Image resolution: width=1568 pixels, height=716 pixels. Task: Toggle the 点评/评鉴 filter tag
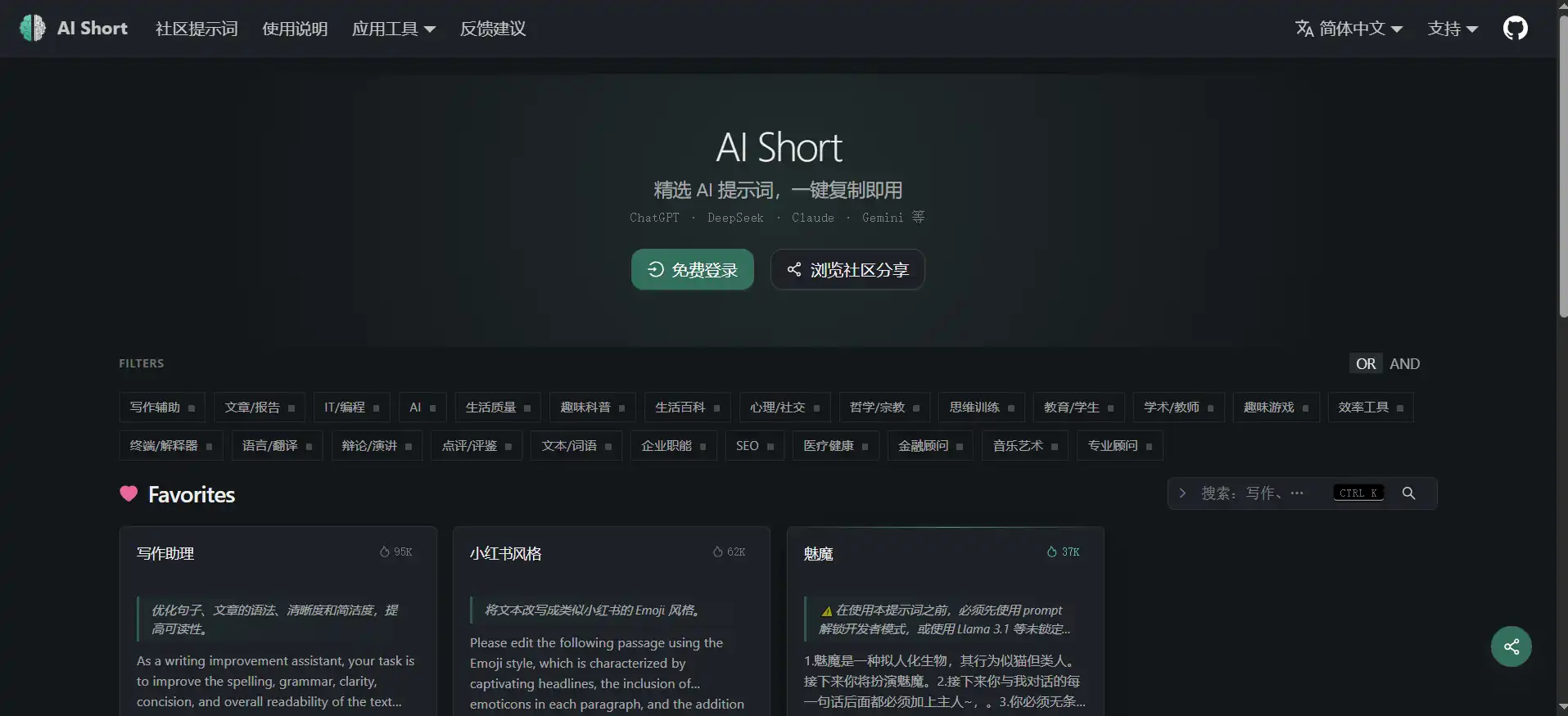coord(477,445)
